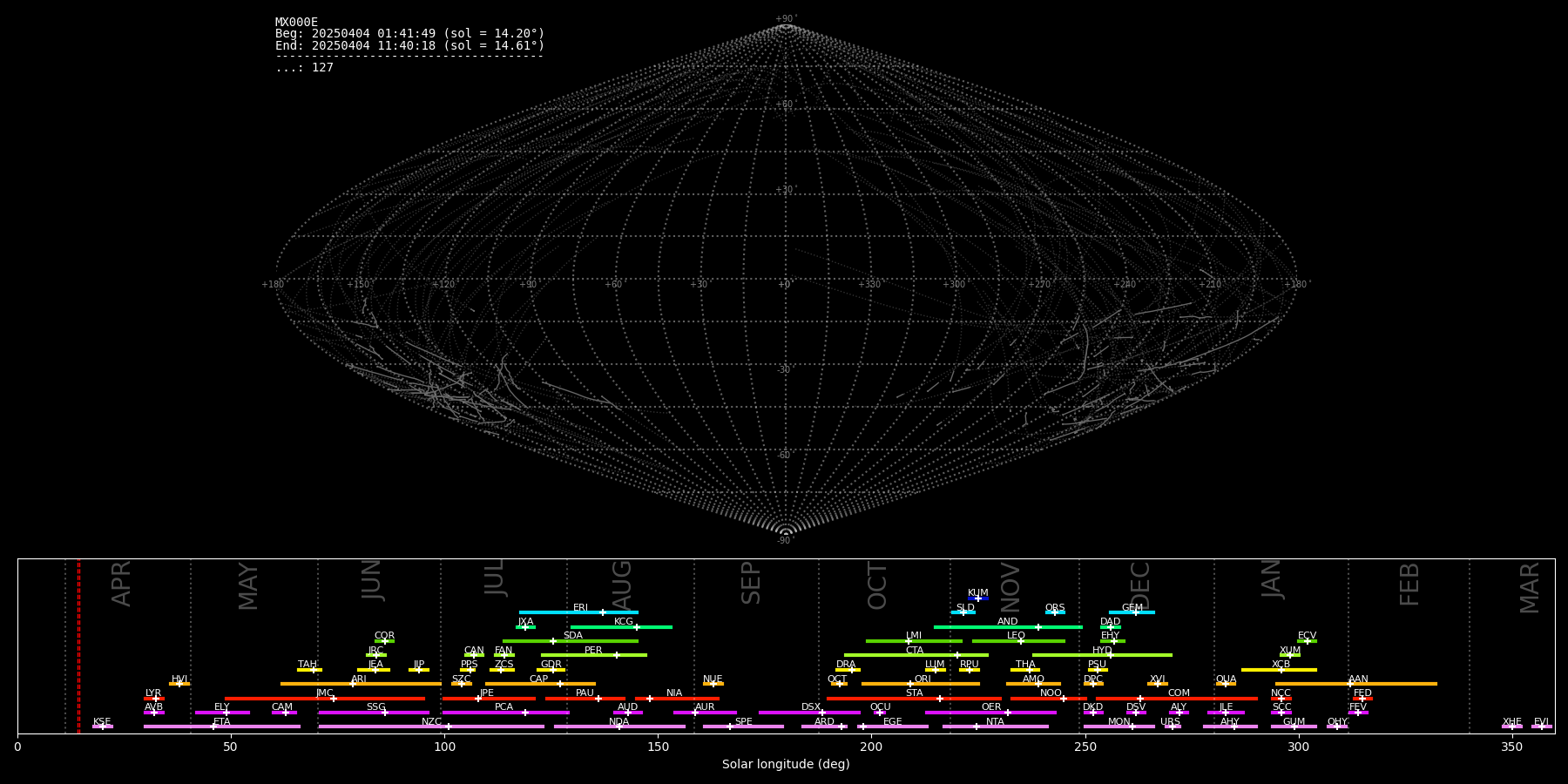Click the COR shower label
Image resolution: width=1568 pixels, height=784 pixels.
point(384,636)
